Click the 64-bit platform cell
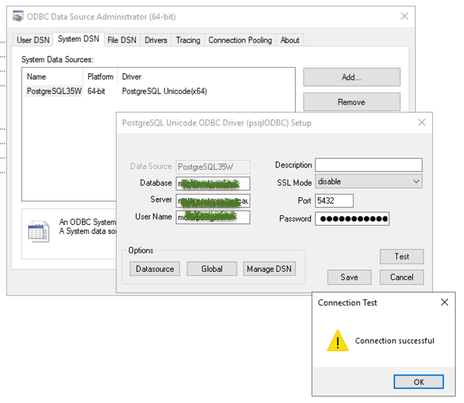Viewport: 464px width, 403px height. (x=96, y=91)
